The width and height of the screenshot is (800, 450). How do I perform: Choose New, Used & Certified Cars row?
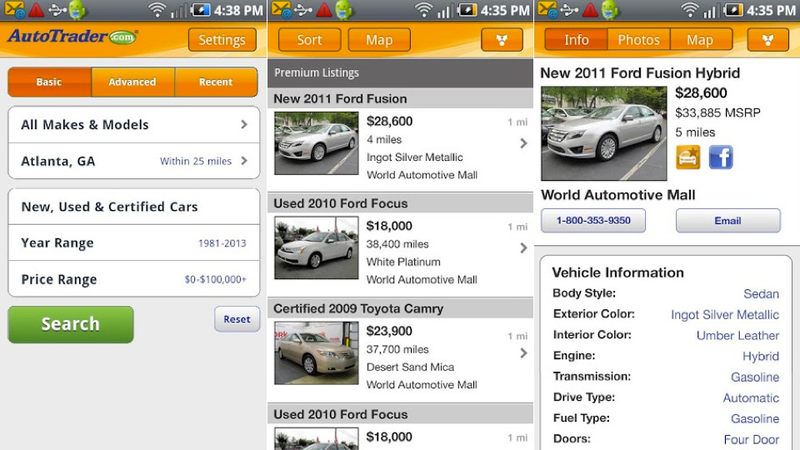tap(134, 207)
